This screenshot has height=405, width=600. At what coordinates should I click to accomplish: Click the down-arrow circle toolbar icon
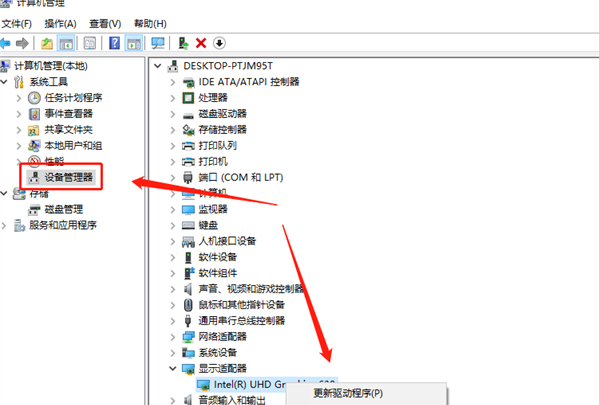tap(219, 43)
